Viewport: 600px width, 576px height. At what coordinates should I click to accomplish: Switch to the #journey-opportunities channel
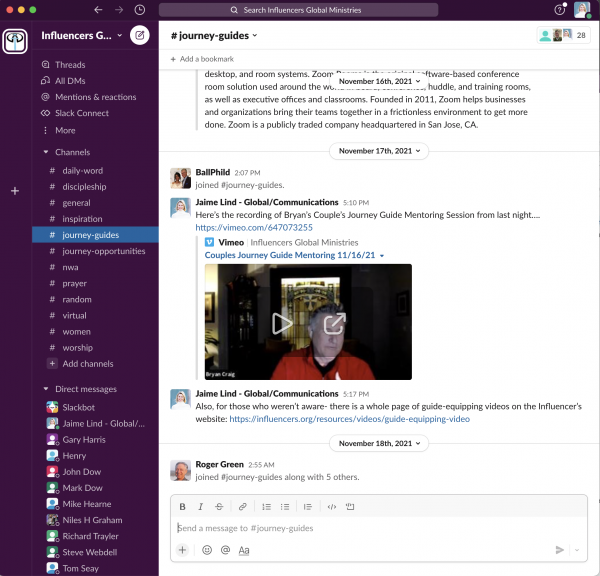(x=95, y=251)
